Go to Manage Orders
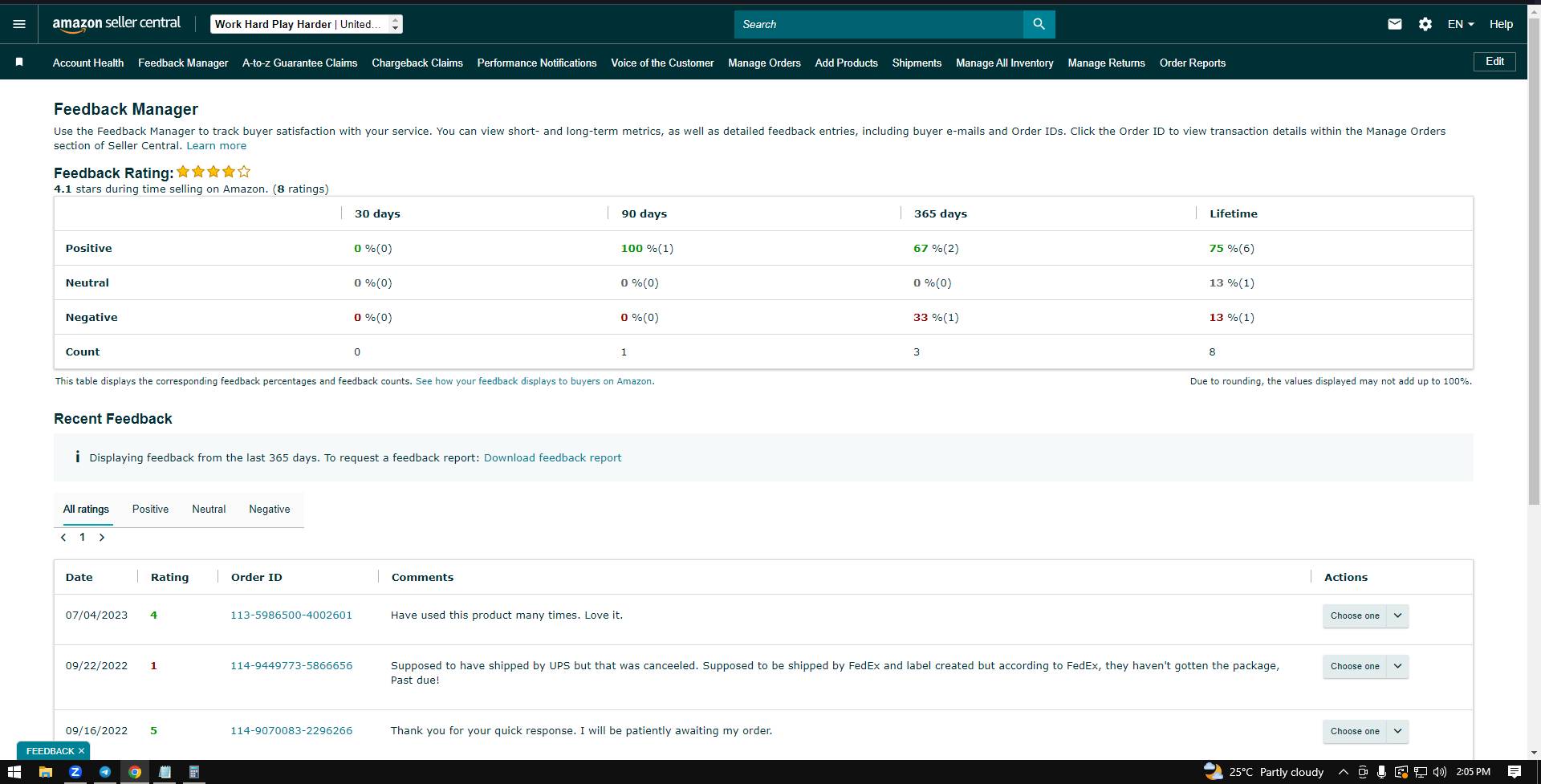The height and width of the screenshot is (784, 1541). click(764, 63)
